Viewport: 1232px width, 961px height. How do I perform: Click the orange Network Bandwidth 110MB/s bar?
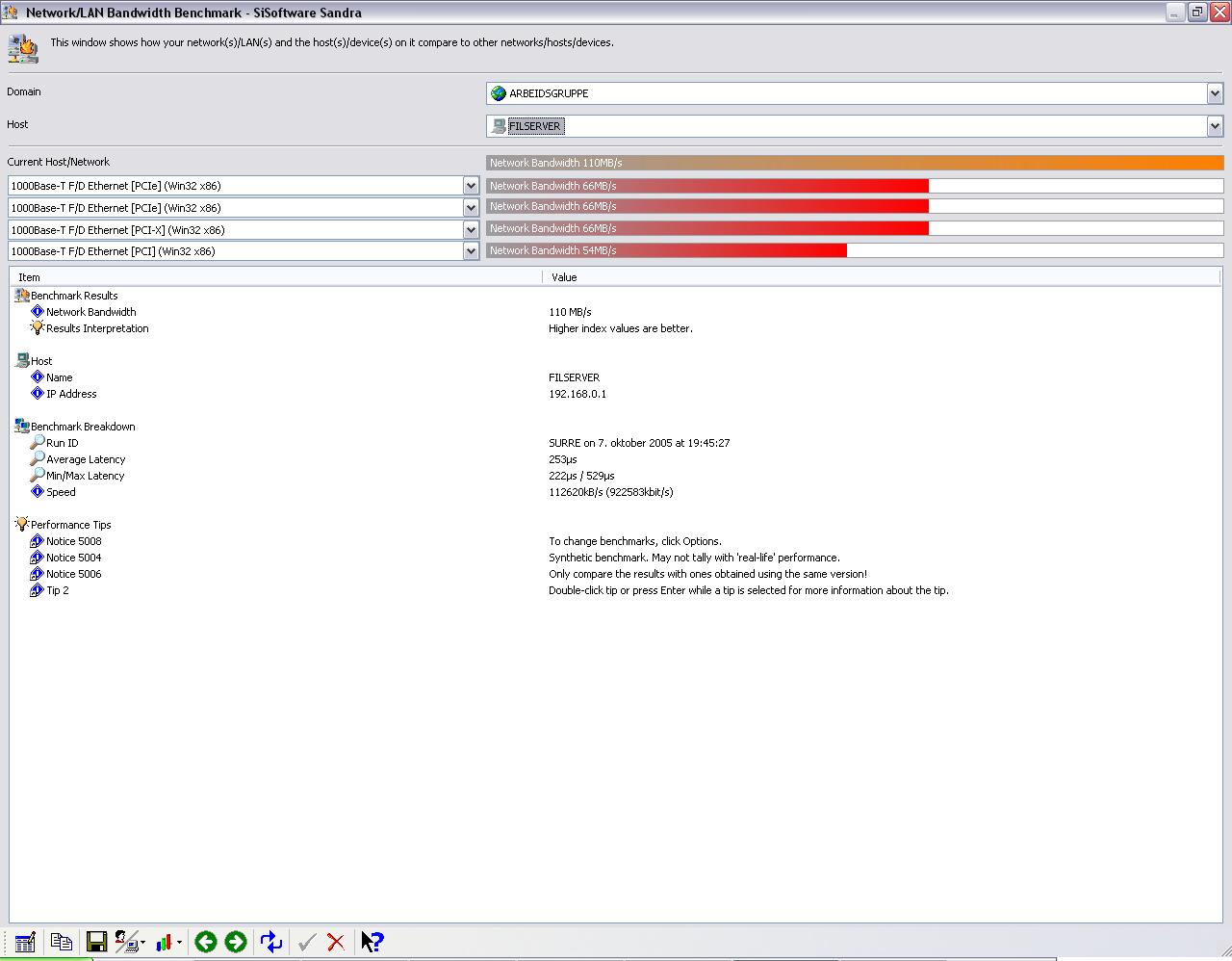(x=855, y=163)
